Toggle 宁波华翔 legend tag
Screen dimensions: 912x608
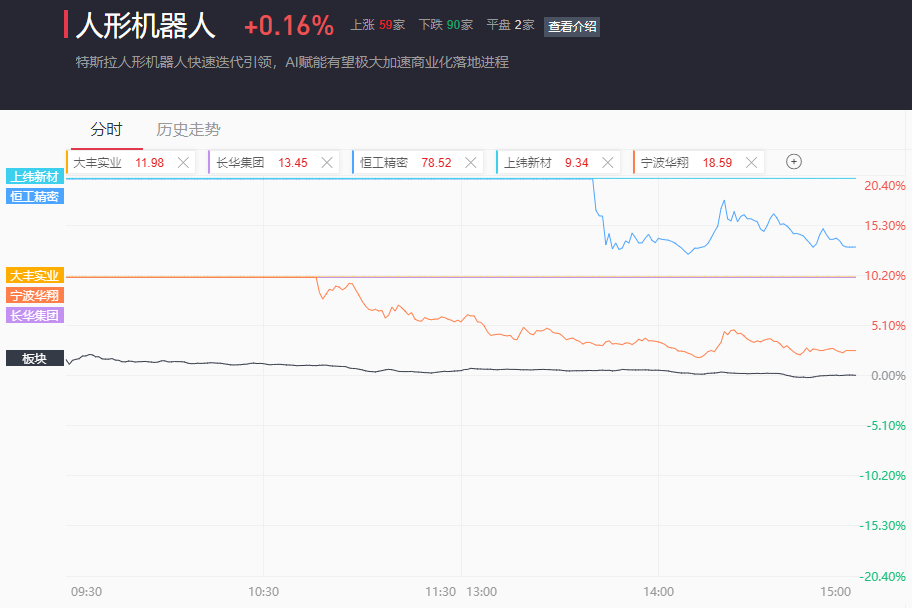[35, 295]
